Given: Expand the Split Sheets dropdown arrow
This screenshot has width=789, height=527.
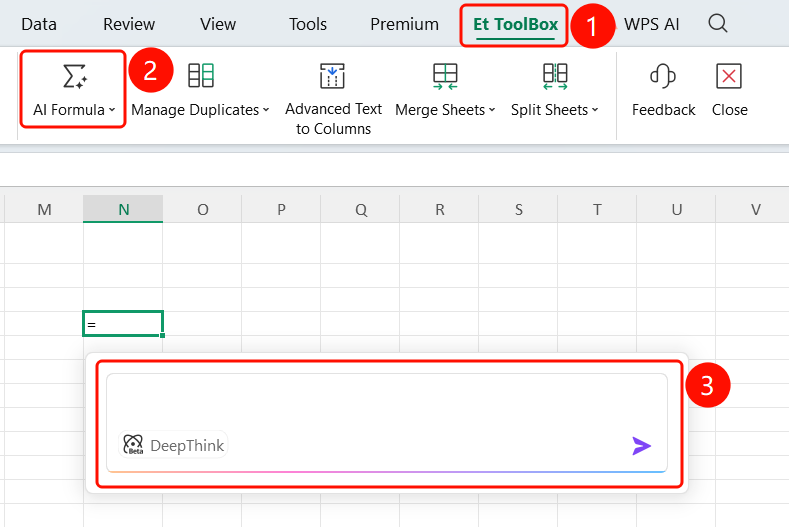Looking at the screenshot, I should (x=595, y=110).
